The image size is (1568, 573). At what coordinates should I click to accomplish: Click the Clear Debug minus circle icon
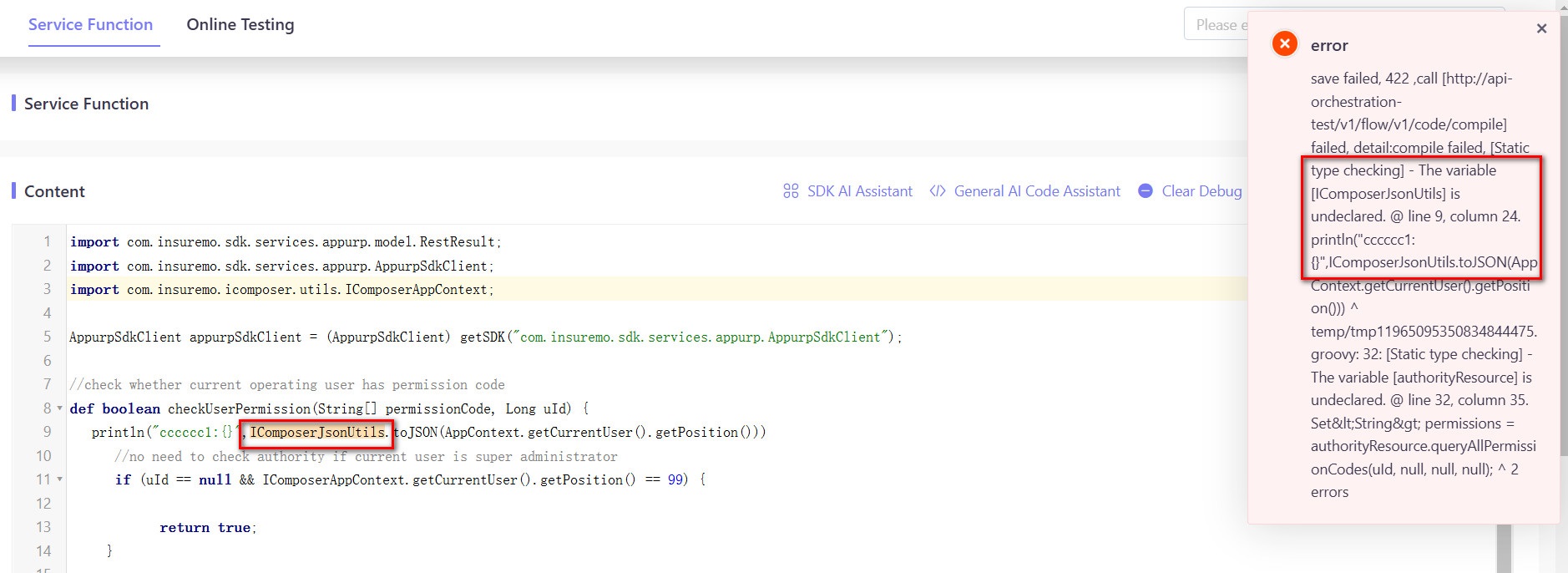pos(1146,191)
